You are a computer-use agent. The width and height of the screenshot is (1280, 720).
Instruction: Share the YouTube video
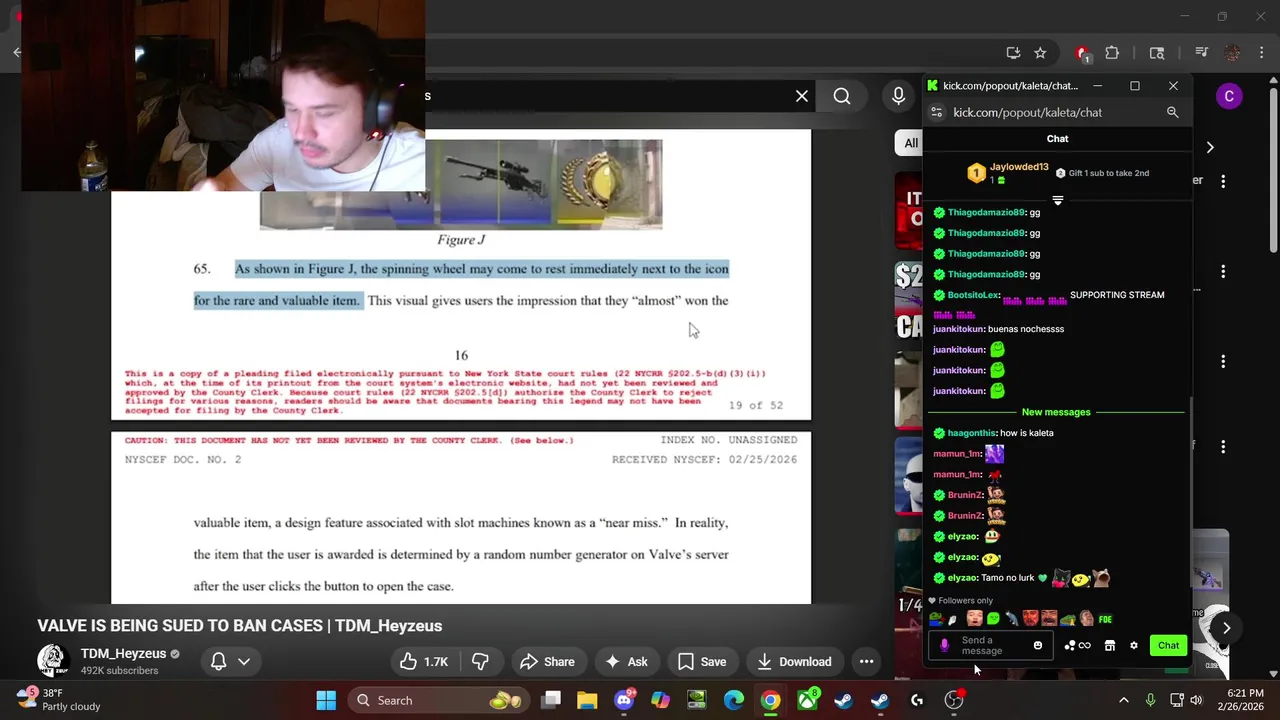(547, 661)
